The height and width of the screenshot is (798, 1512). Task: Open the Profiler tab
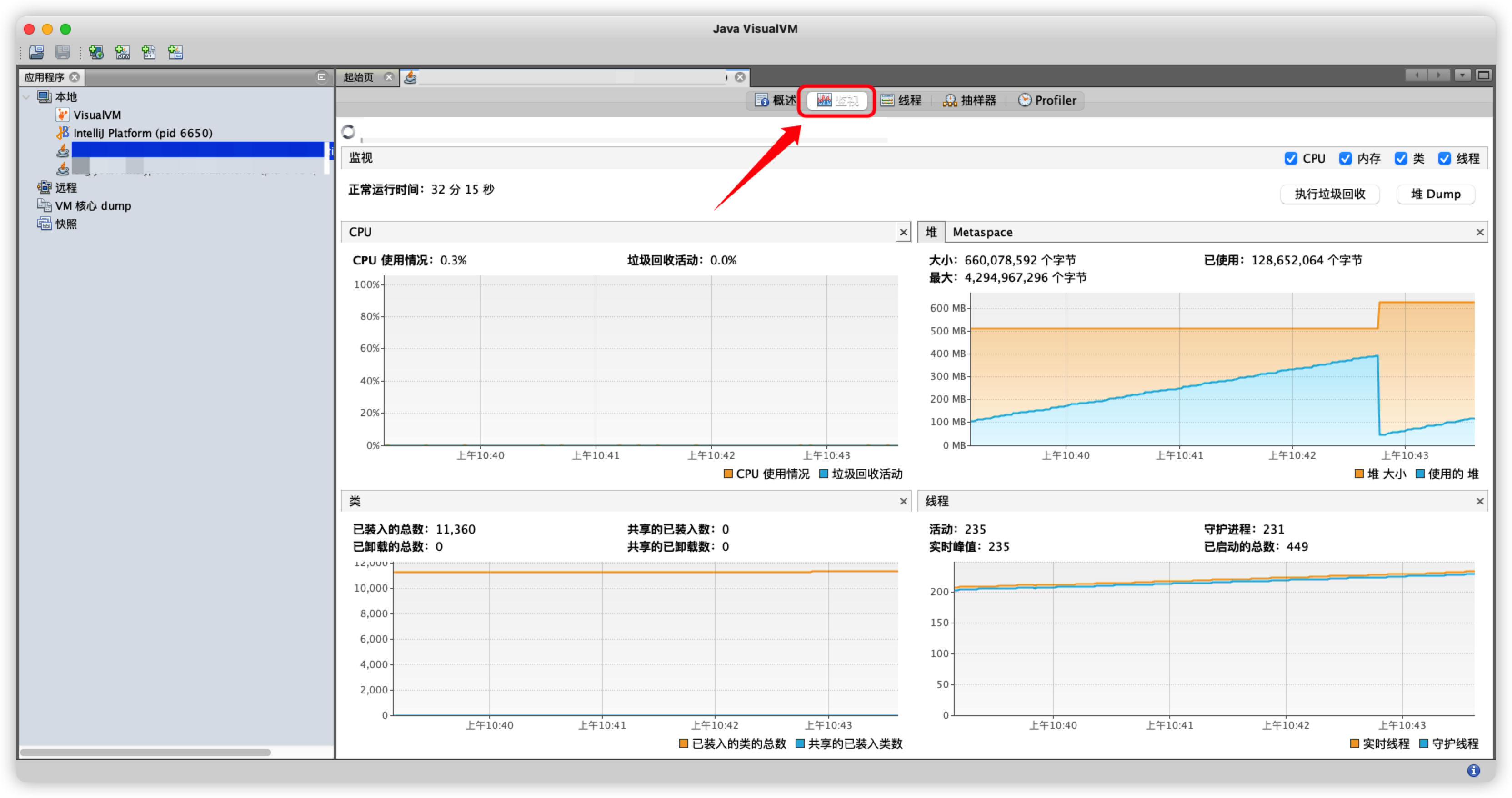pos(1047,100)
